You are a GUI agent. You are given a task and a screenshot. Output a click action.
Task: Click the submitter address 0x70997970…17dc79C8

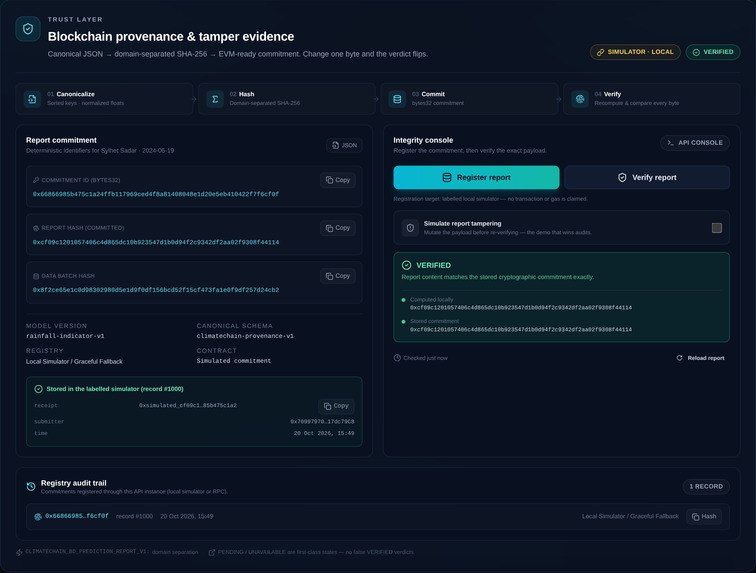pyautogui.click(x=322, y=422)
